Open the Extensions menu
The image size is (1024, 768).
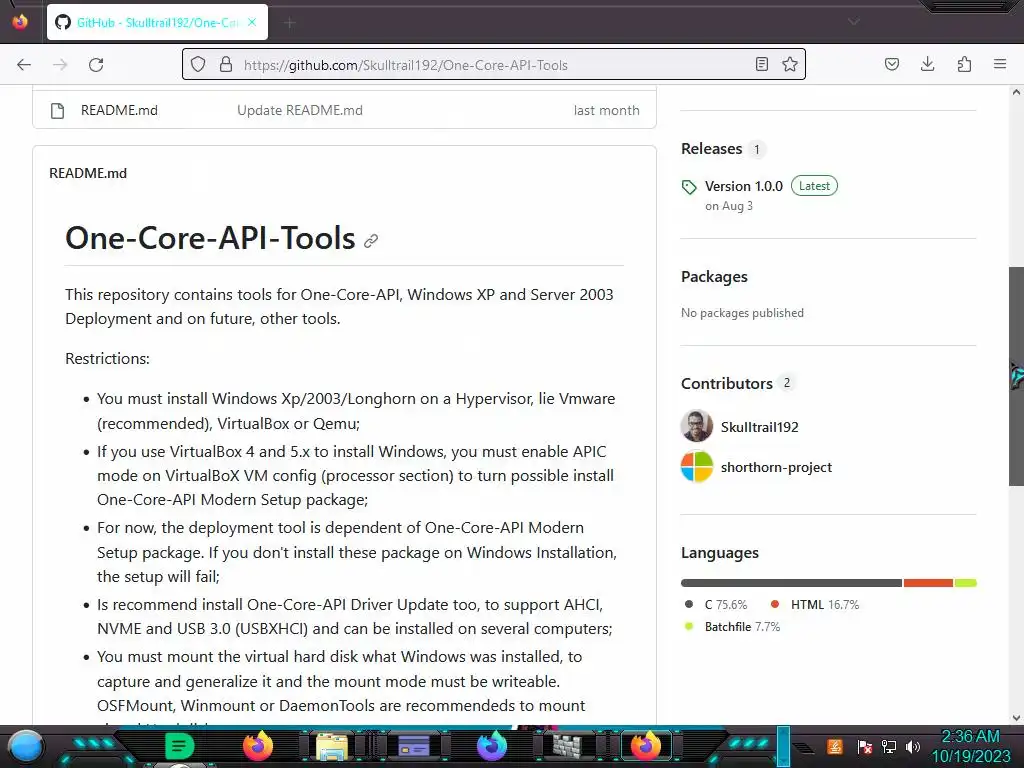click(964, 65)
